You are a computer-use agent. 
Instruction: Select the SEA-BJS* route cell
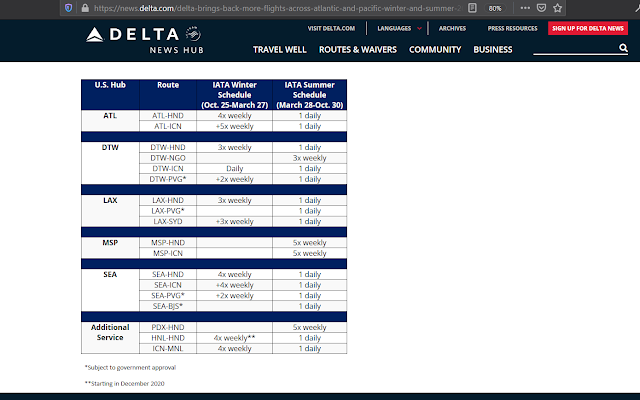pos(168,307)
